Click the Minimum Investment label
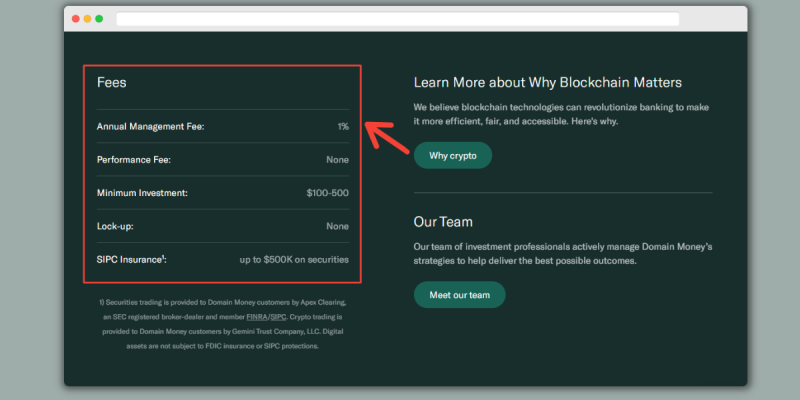 142,193
